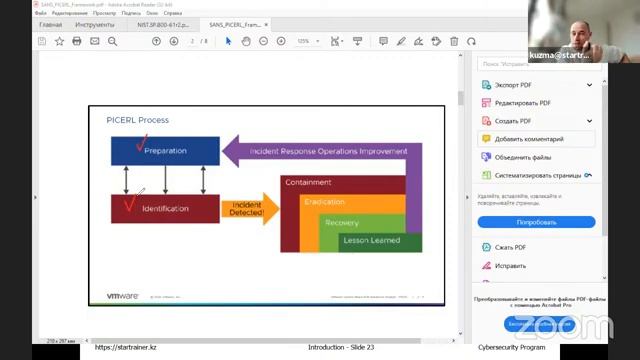This screenshot has width=640, height=360.
Task: Expand the Экспорт PDF chevron
Action: (589, 85)
